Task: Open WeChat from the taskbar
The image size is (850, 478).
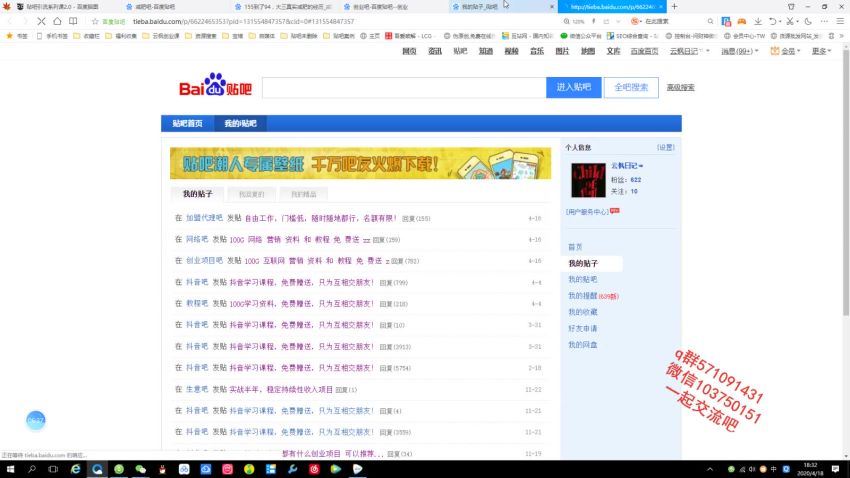Action: [x=140, y=469]
